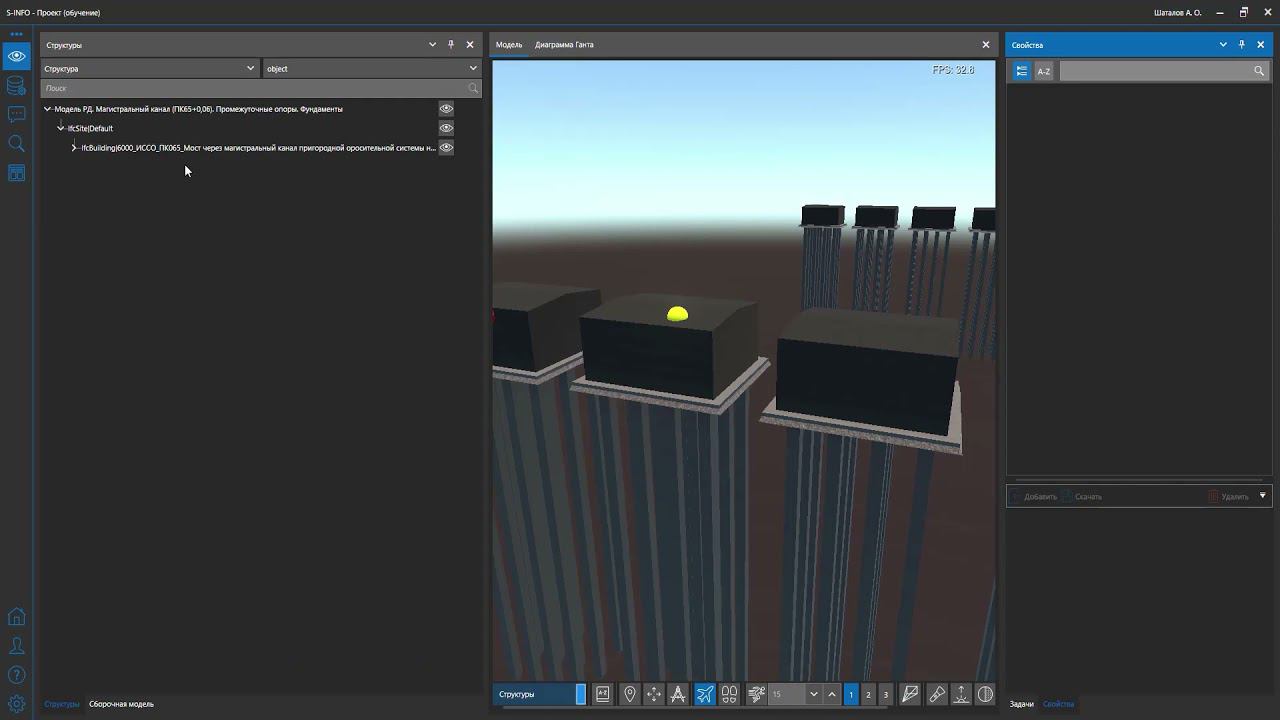1280x720 pixels.
Task: Open the Свойства panel options chevron
Action: 1223,44
